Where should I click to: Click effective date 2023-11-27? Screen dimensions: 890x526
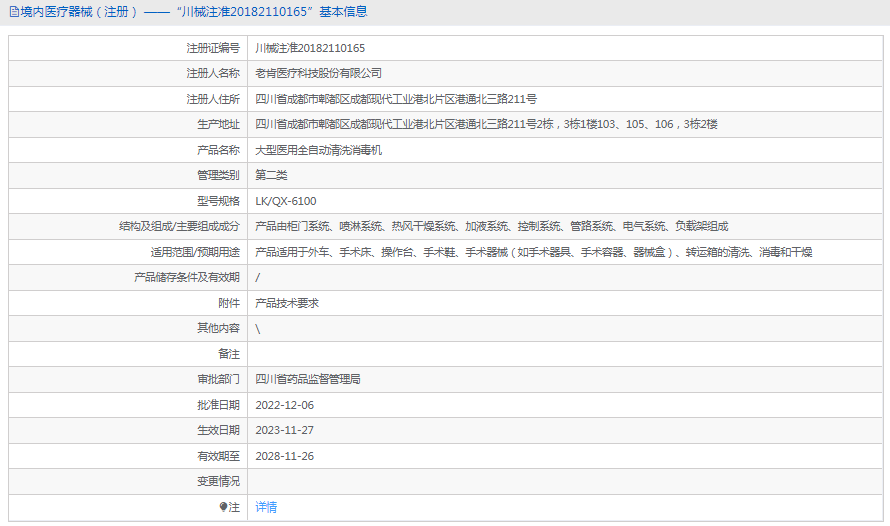284,430
